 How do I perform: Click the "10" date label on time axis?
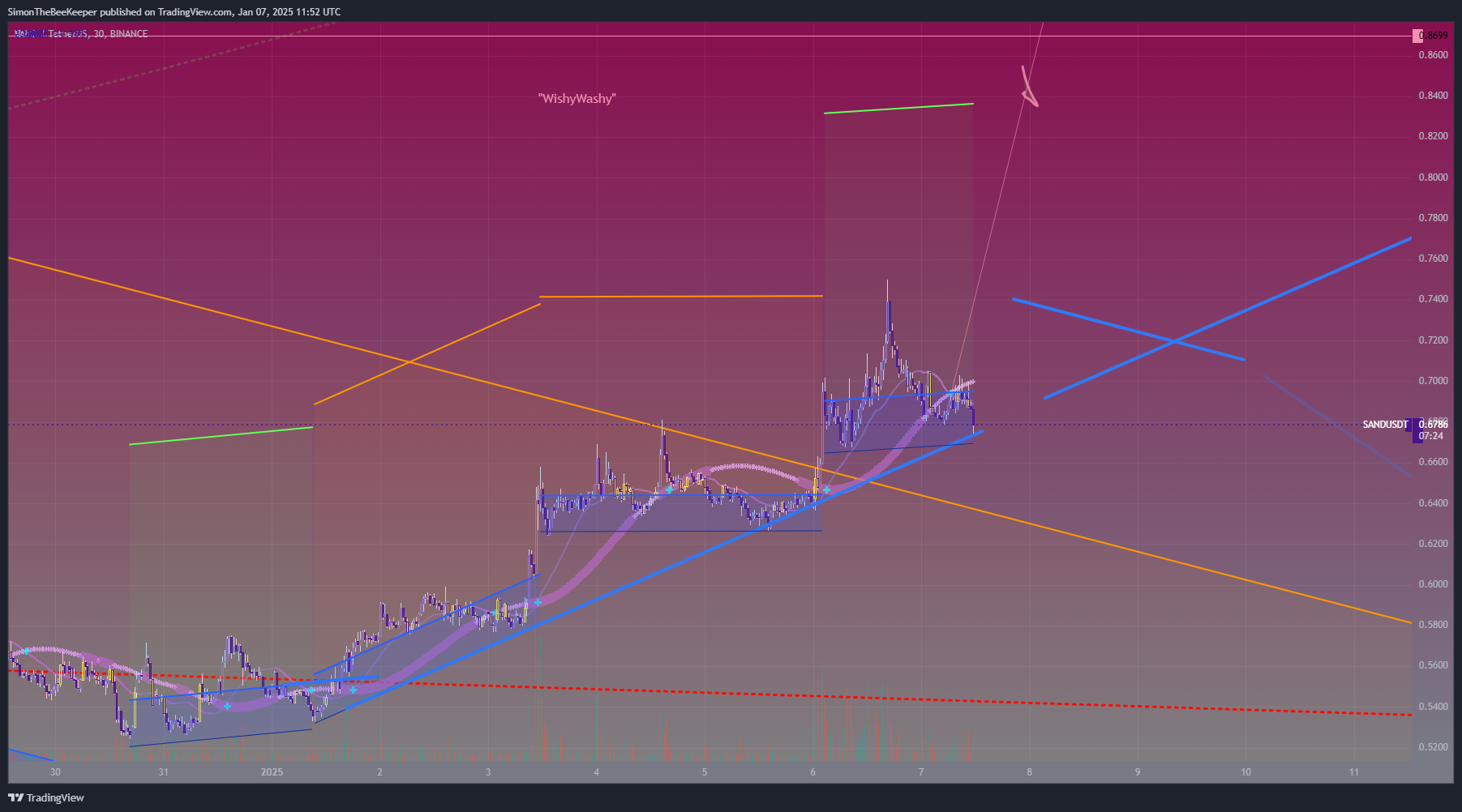[x=1245, y=772]
